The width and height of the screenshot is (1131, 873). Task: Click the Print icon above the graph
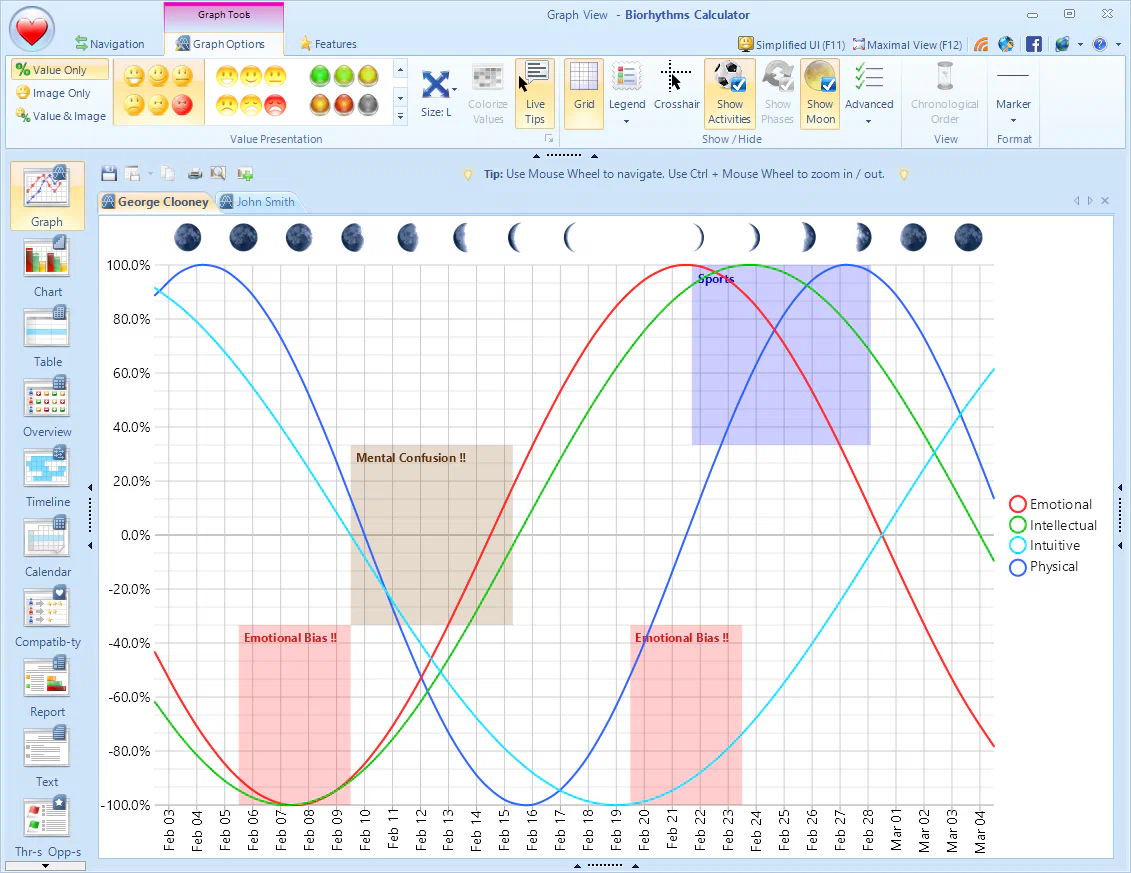pyautogui.click(x=195, y=173)
